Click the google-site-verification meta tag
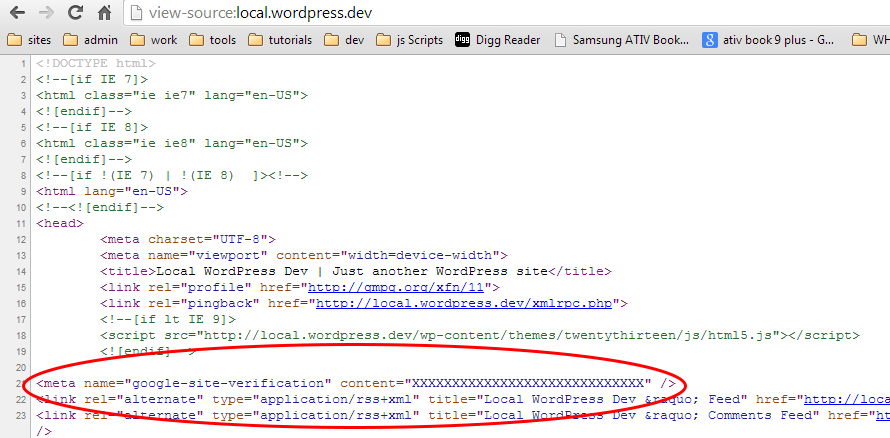Viewport: 890px width, 438px height. point(356,383)
